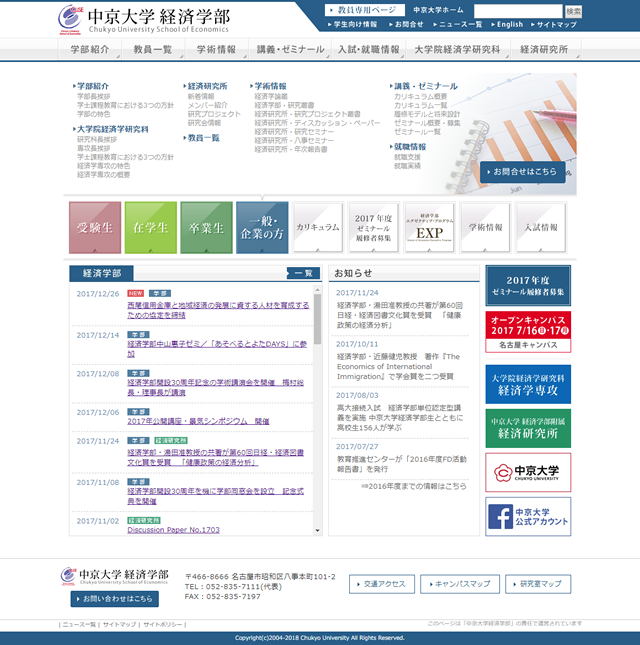This screenshot has width=640, height=645.
Task: Open the sidebar 2017年度 ゼミナール履修者募集 banner
Action: pos(528,285)
